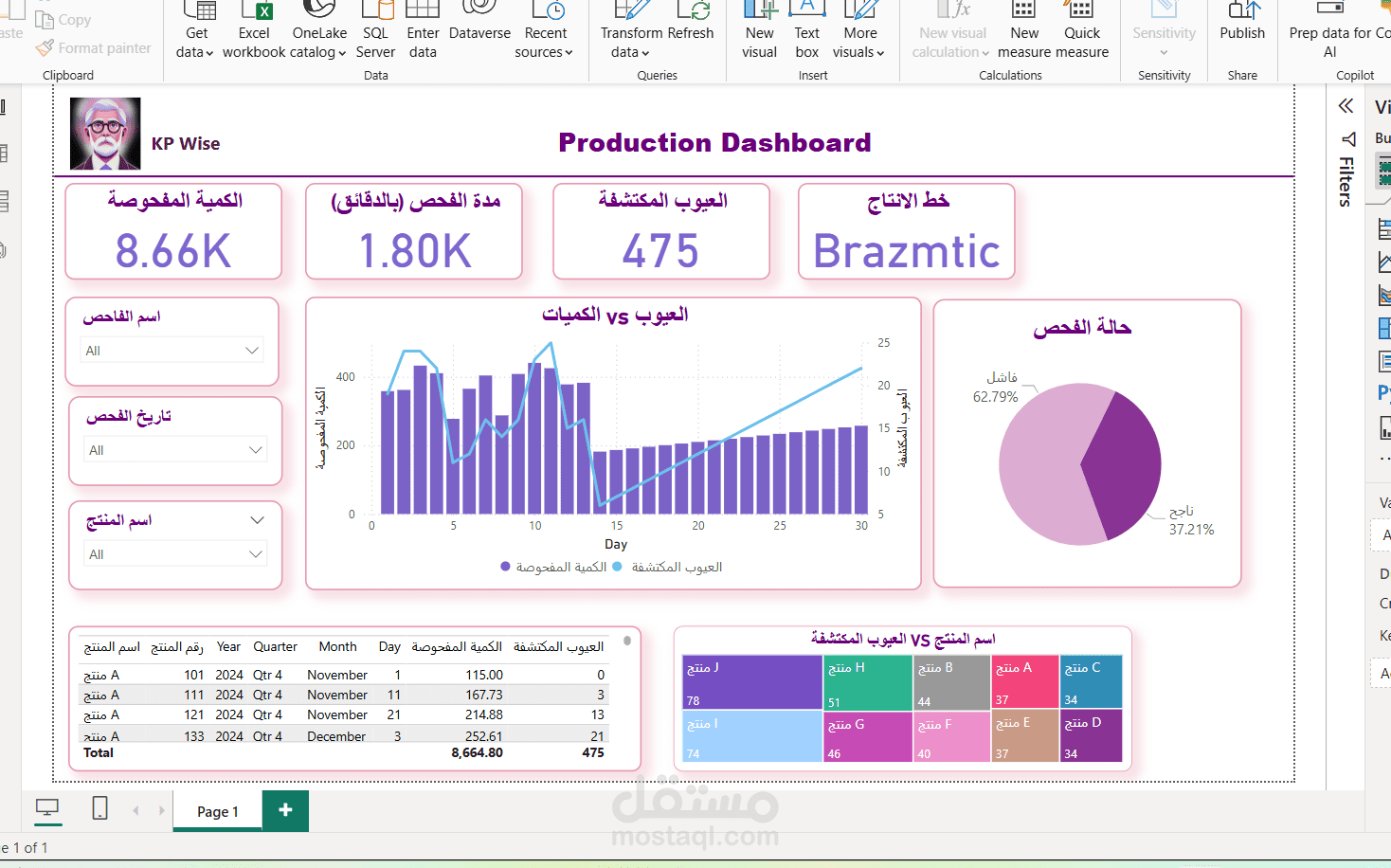Image resolution: width=1391 pixels, height=868 pixels.
Task: Open the تاريخ الفحص slicer dropdown
Action: (175, 450)
